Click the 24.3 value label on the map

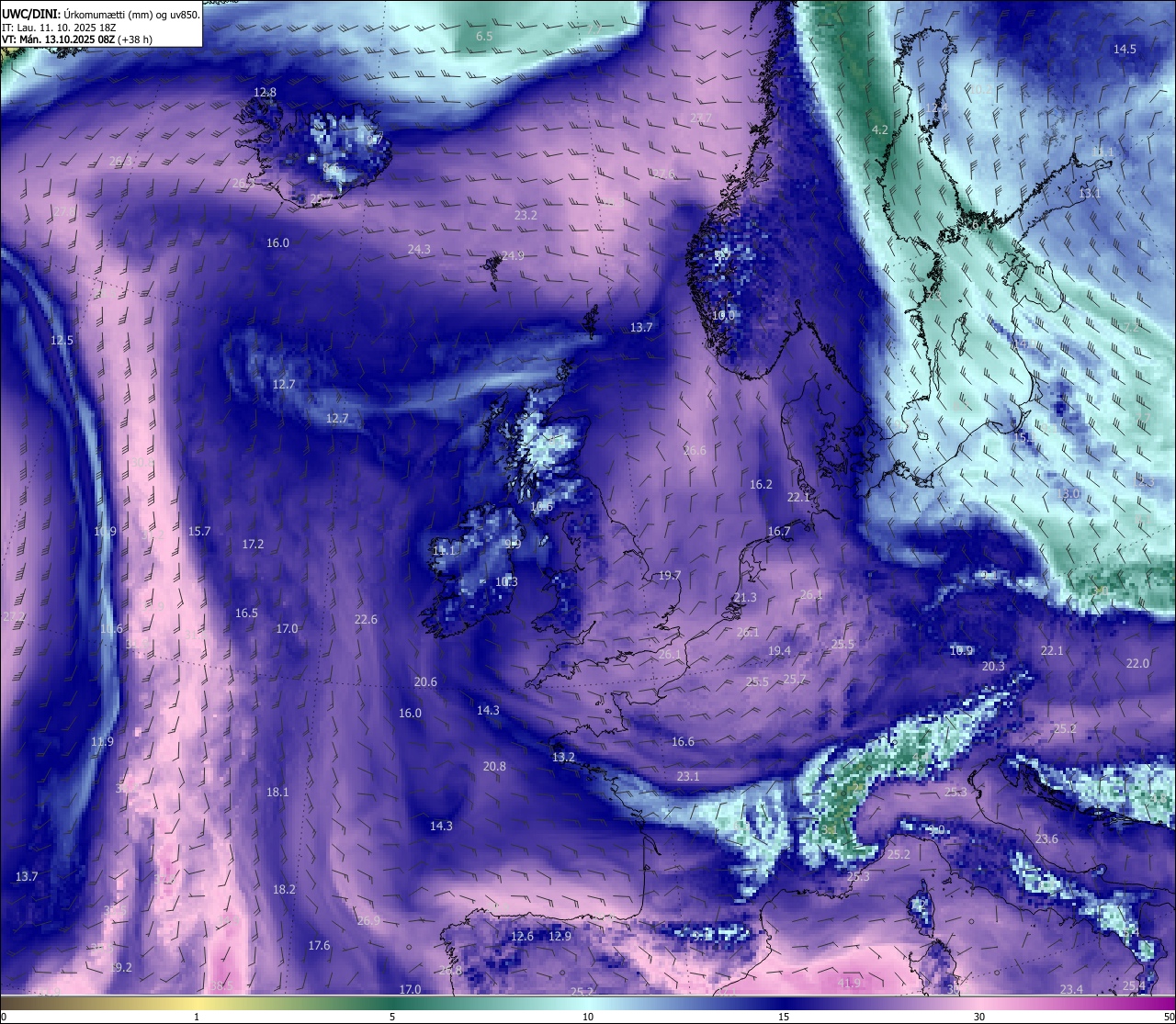pyautogui.click(x=419, y=249)
